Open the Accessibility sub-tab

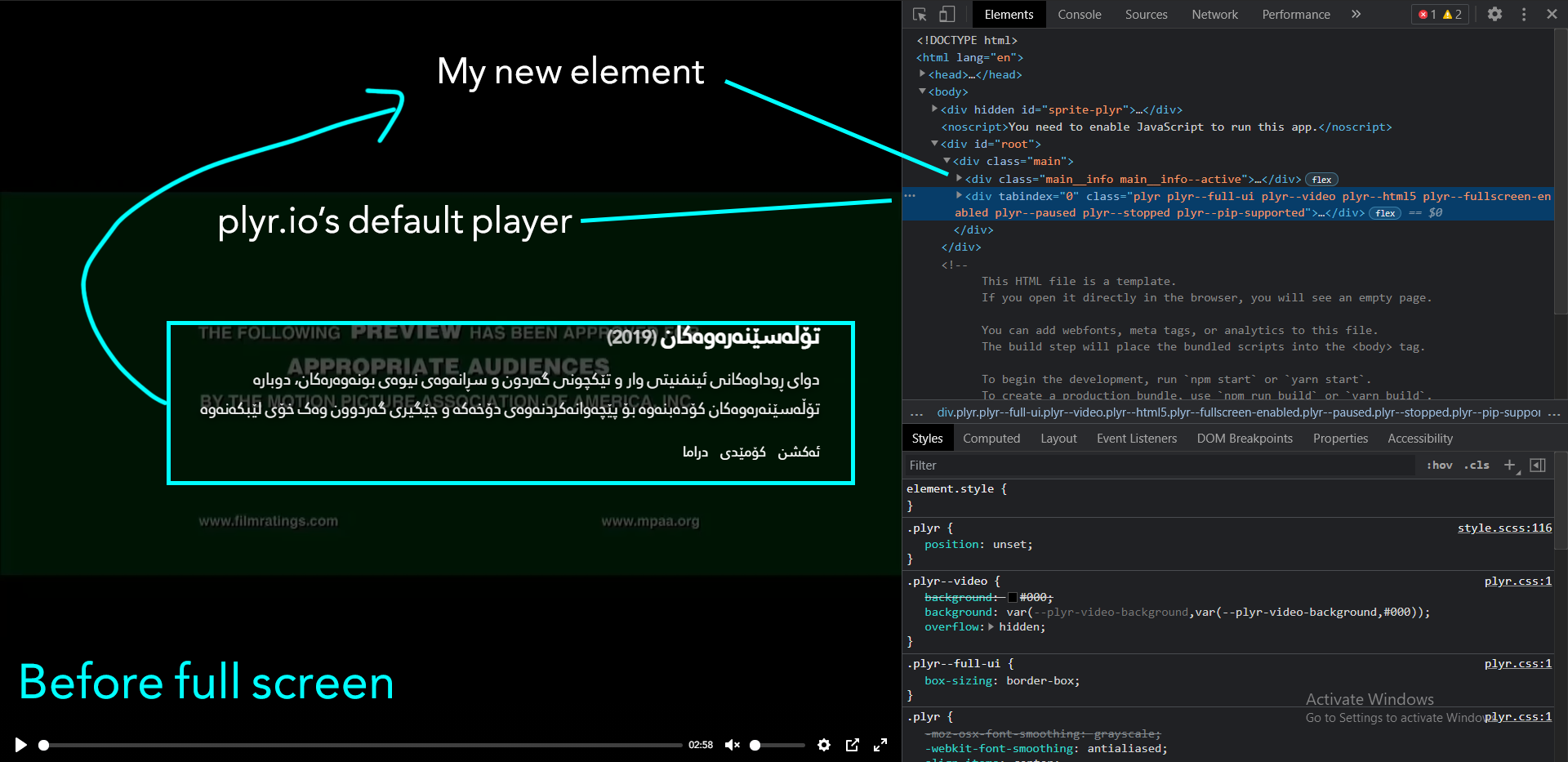(x=1420, y=439)
